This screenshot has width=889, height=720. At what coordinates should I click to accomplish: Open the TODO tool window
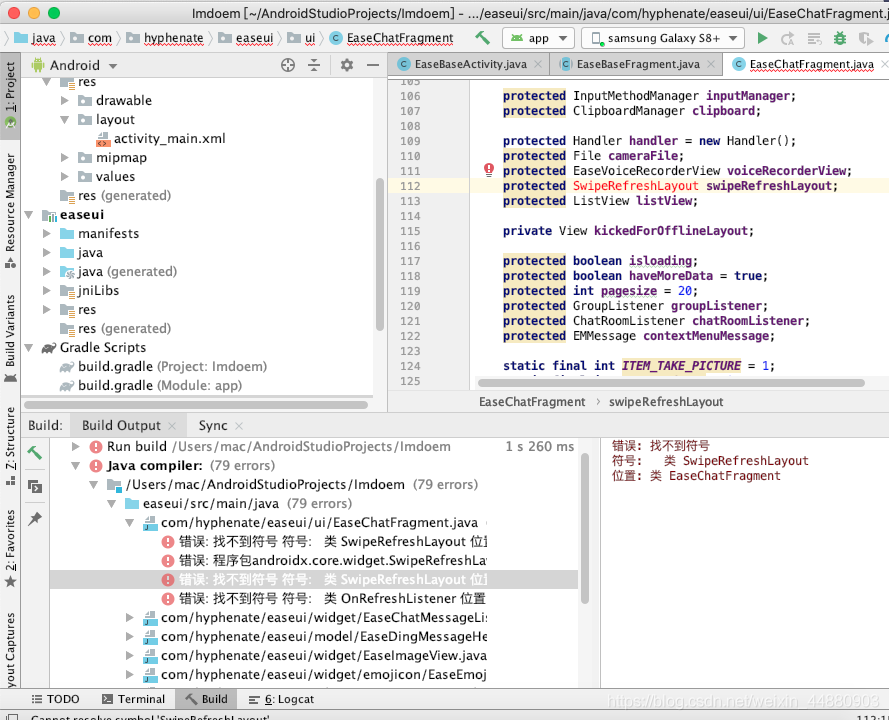[55, 699]
